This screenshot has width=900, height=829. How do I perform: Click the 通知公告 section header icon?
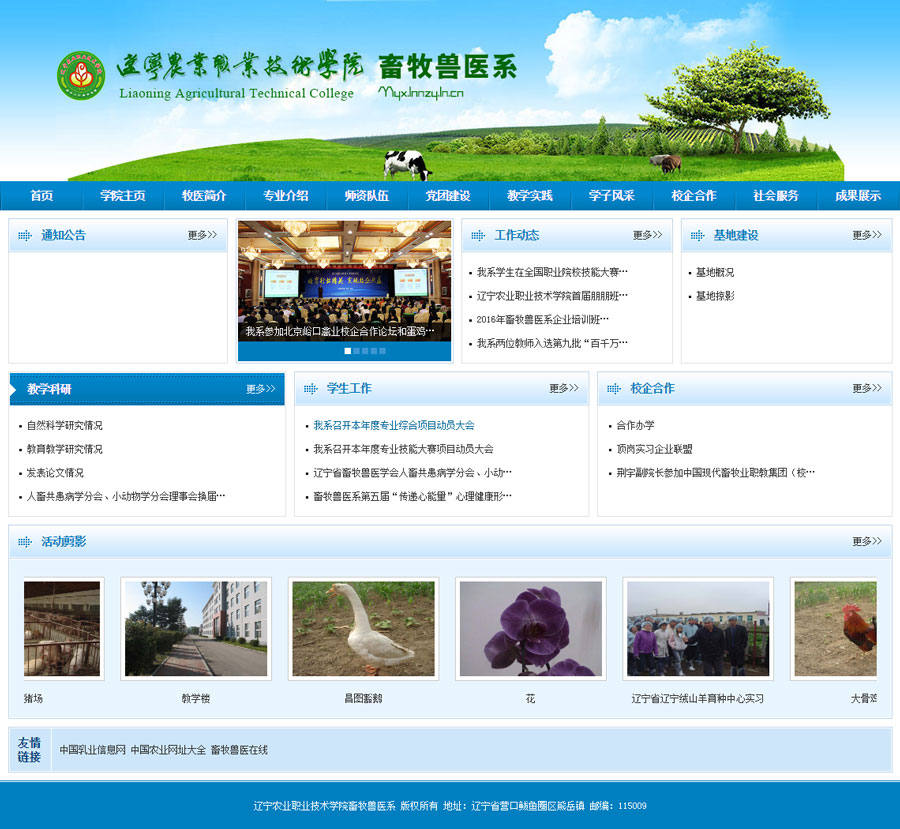(26, 236)
